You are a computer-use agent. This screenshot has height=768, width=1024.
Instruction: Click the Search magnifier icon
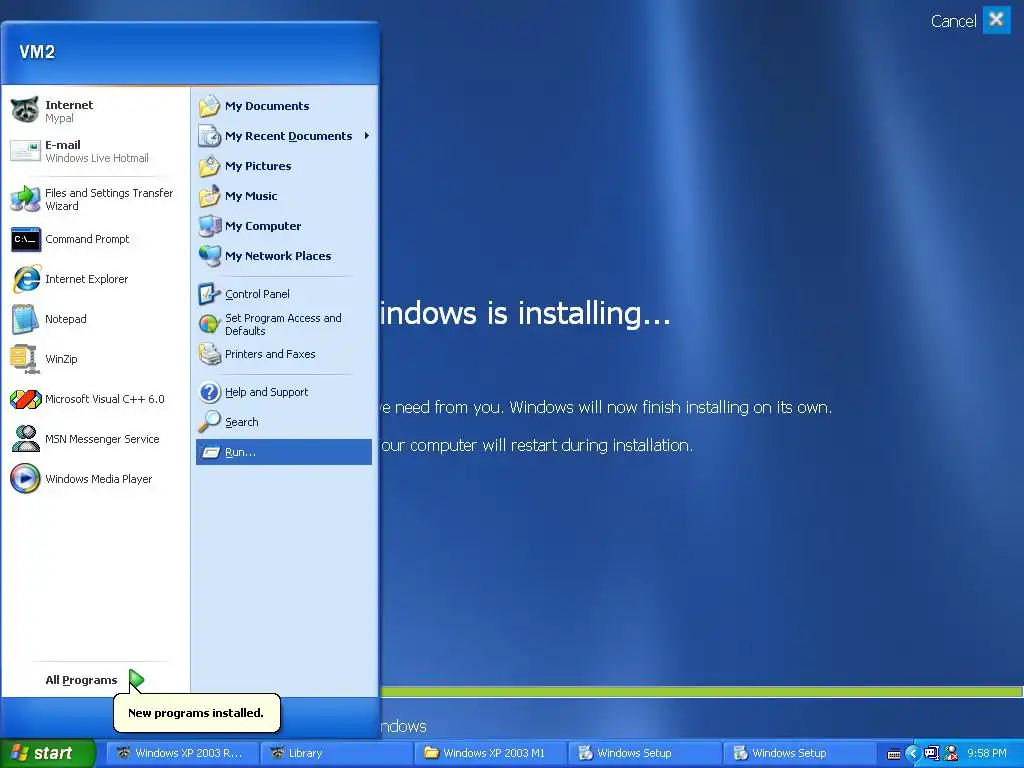coord(210,422)
